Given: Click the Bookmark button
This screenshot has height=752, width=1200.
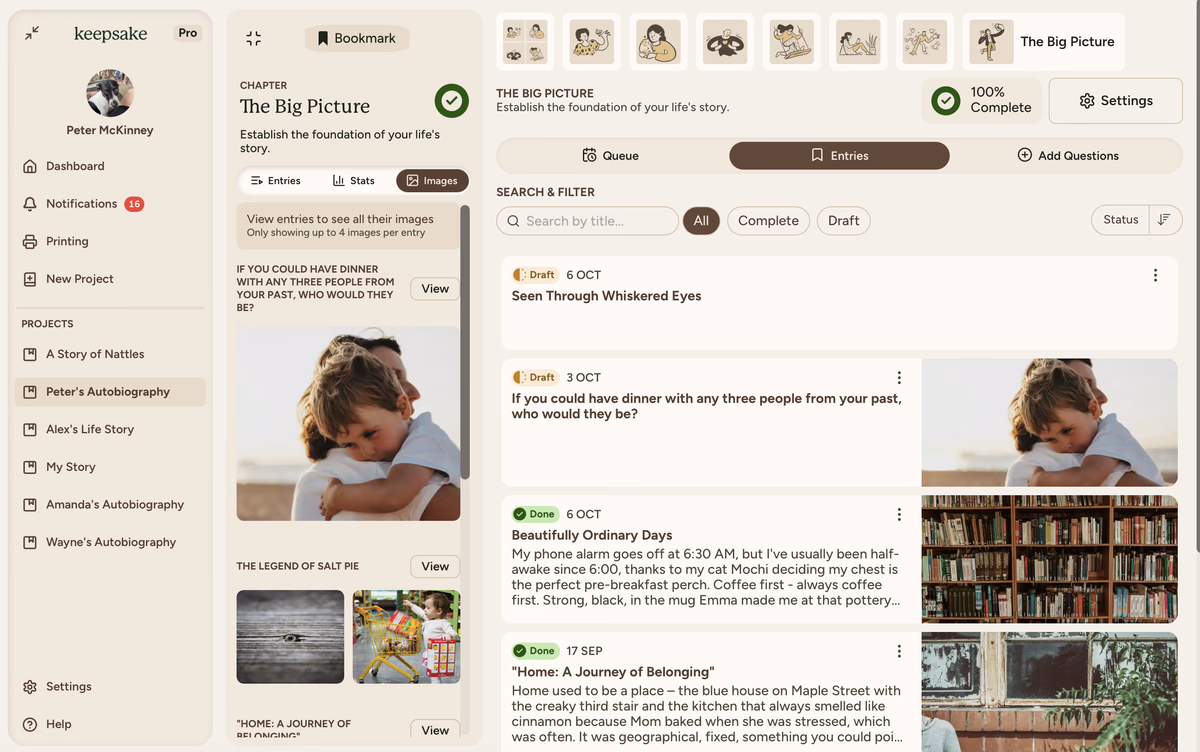Looking at the screenshot, I should click(x=357, y=38).
